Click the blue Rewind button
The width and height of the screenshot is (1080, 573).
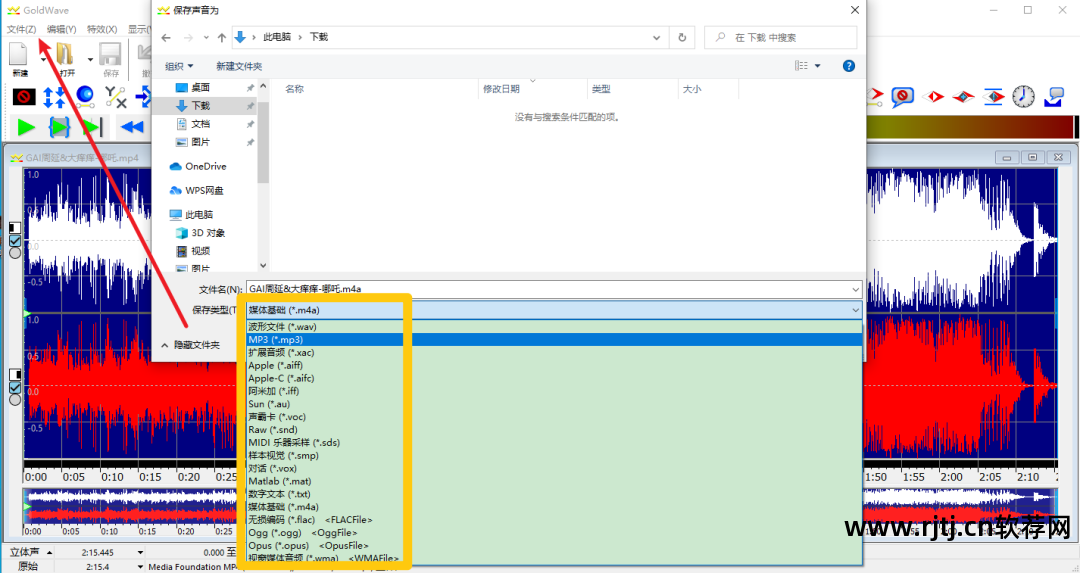[x=132, y=127]
